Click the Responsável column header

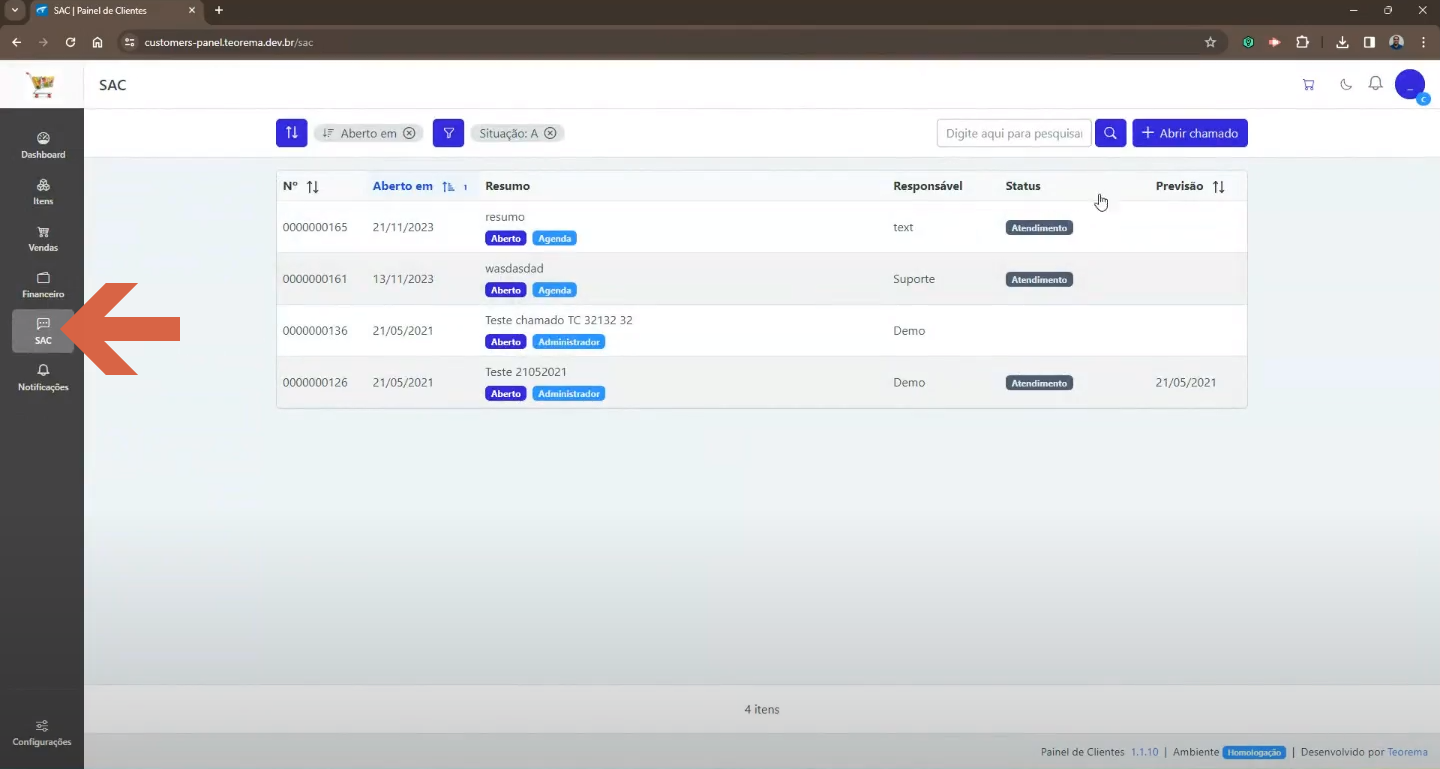[928, 186]
